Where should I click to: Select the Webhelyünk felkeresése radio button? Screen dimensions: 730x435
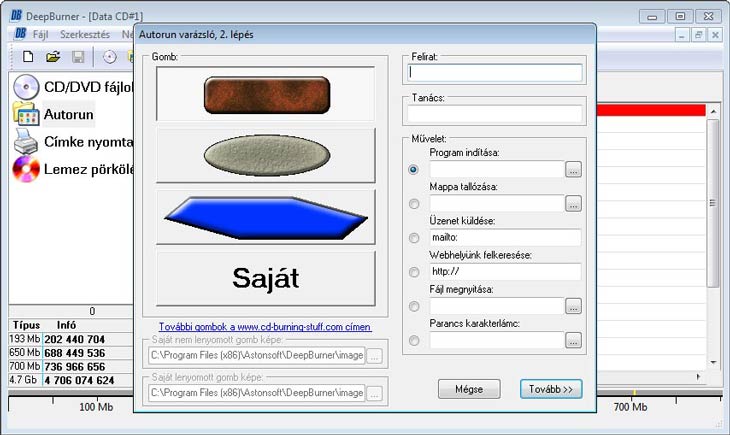413,272
